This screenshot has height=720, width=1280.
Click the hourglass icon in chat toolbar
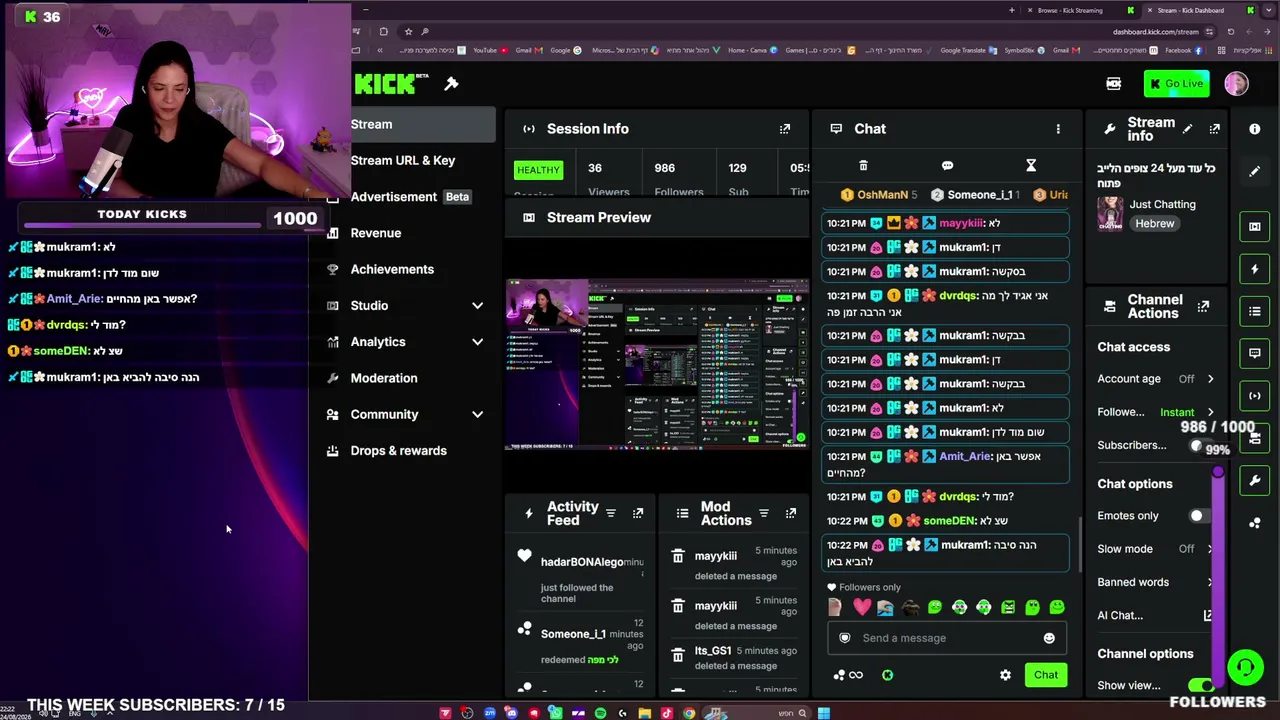point(1031,166)
